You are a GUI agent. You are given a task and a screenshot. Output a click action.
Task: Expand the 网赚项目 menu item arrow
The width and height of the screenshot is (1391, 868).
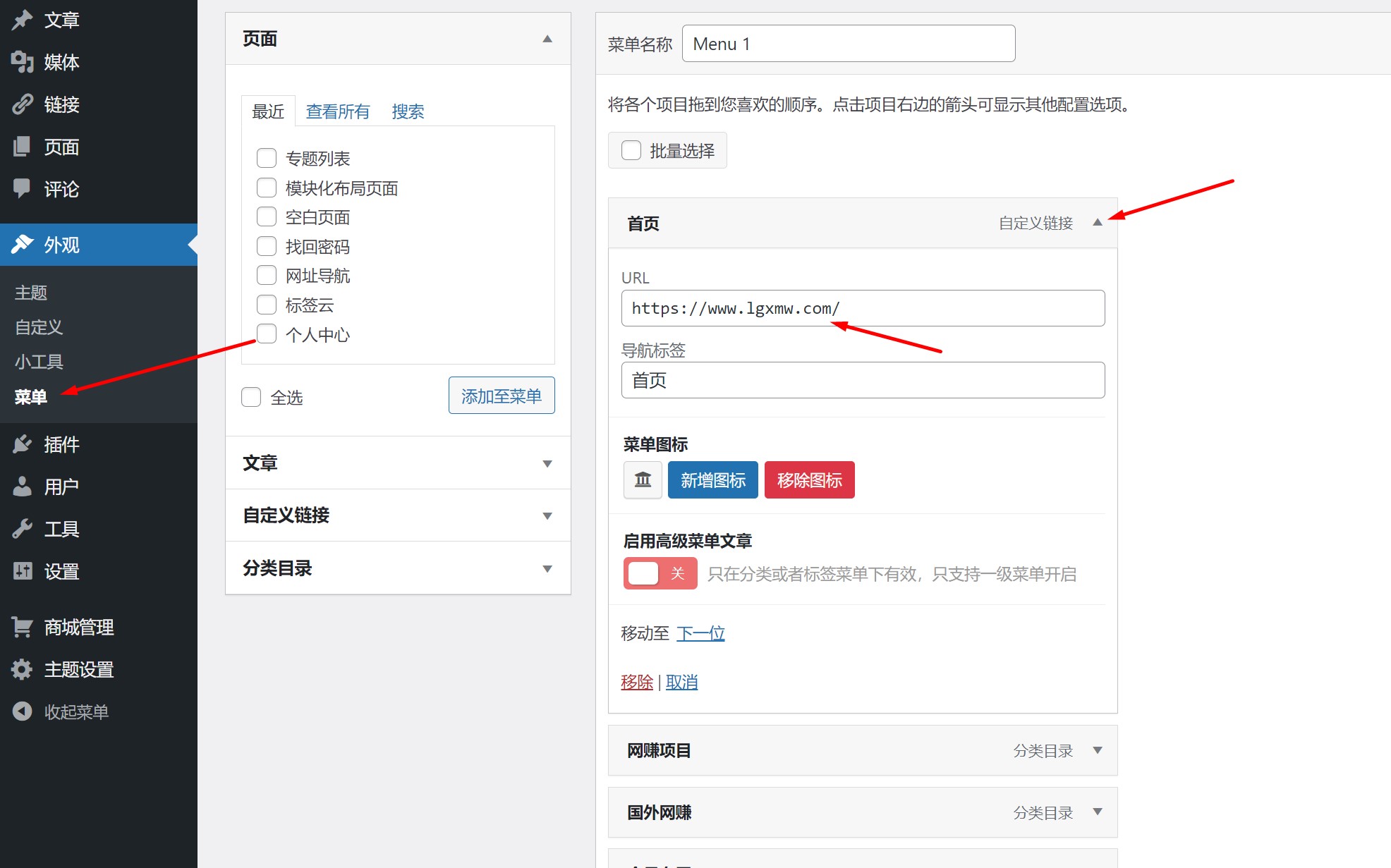pyautogui.click(x=1097, y=750)
